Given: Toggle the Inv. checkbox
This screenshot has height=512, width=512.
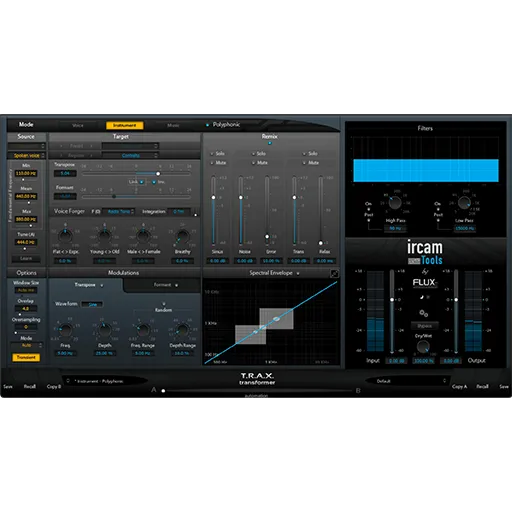Looking at the screenshot, I should (154, 182).
